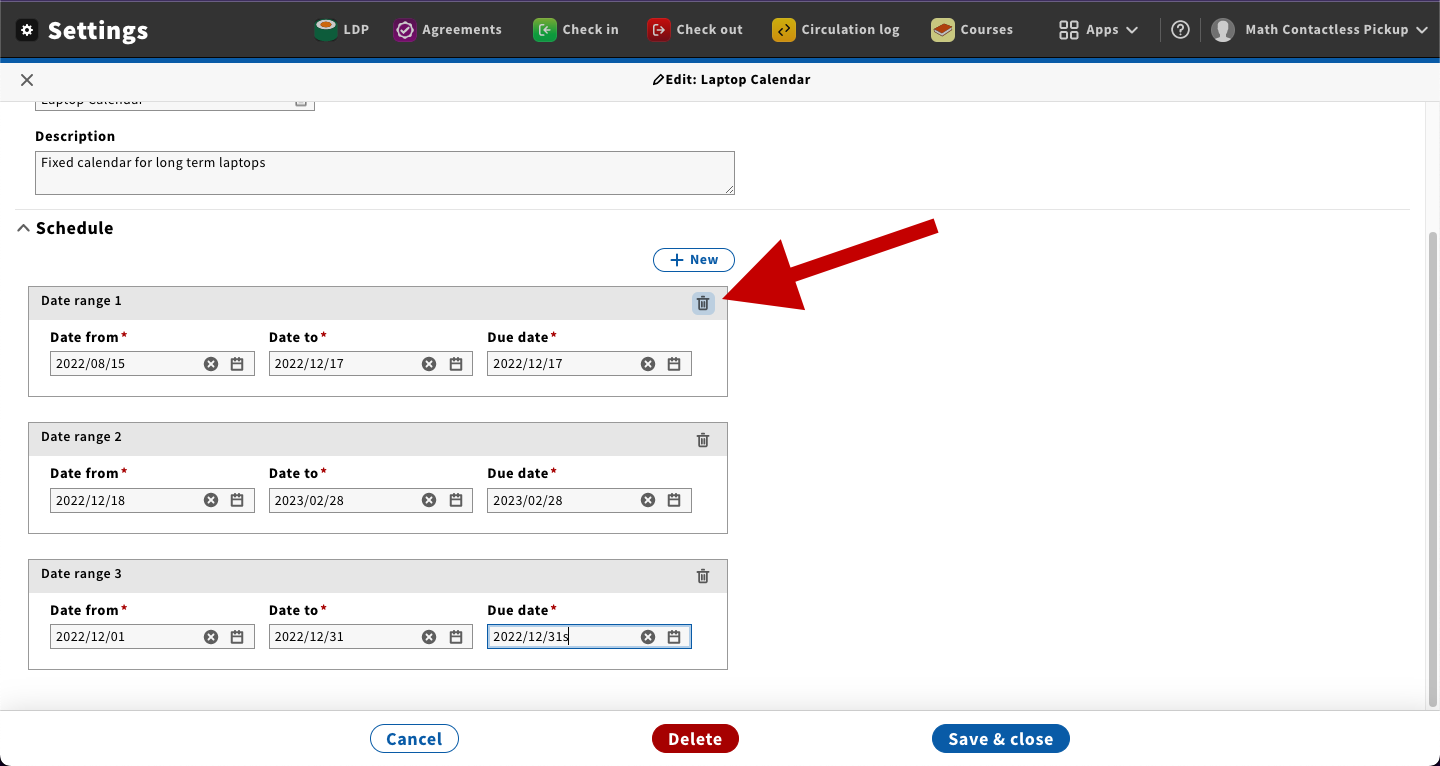Click the vertical page scrollbar

pos(1433,470)
